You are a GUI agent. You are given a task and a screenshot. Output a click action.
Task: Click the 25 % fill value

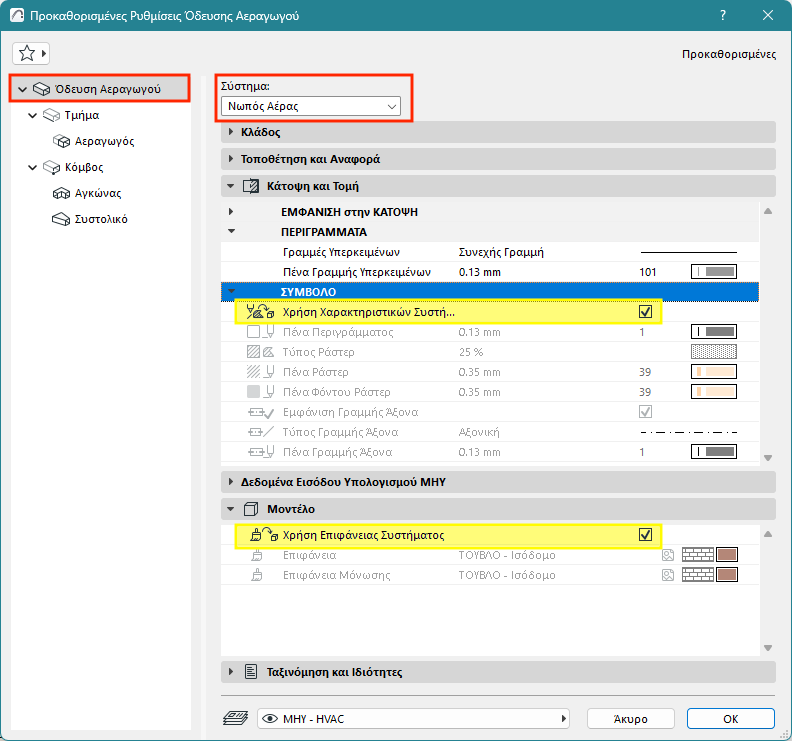[471, 352]
